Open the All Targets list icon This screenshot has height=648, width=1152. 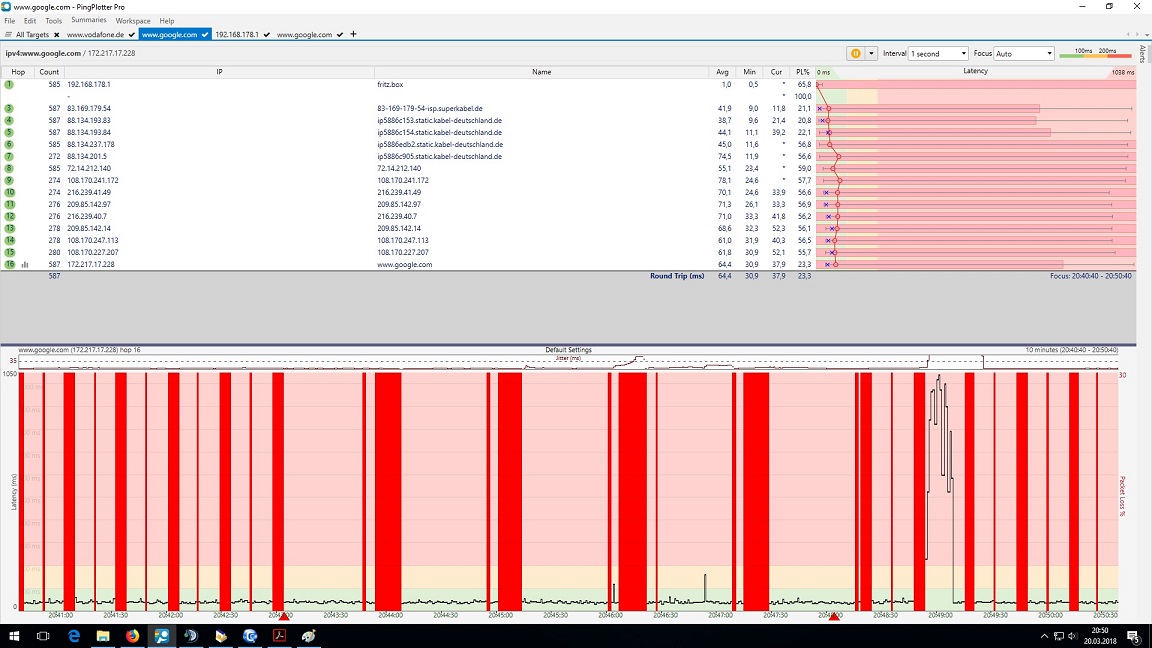coord(7,34)
